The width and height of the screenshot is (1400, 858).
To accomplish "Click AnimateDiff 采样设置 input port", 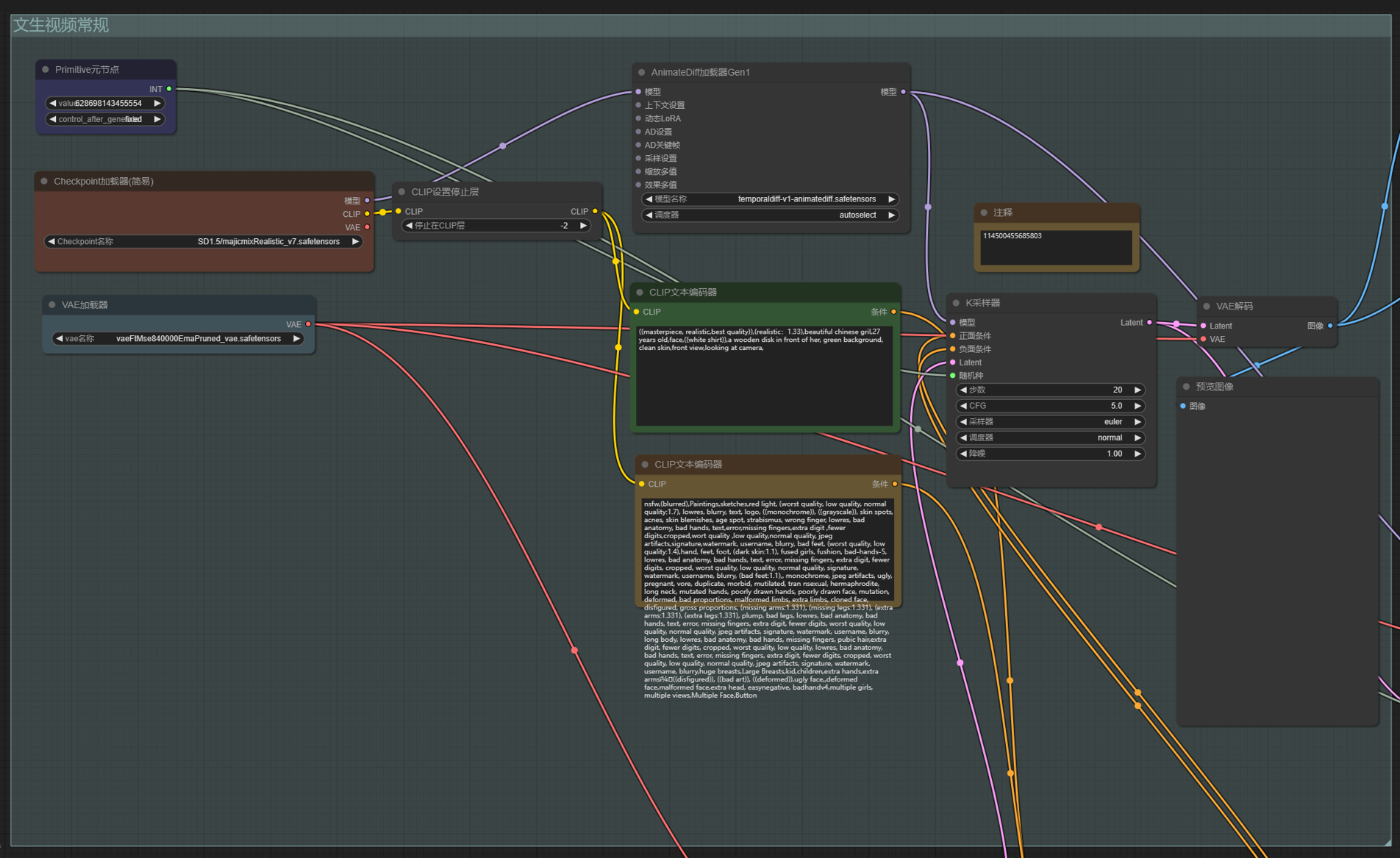I will [x=638, y=158].
